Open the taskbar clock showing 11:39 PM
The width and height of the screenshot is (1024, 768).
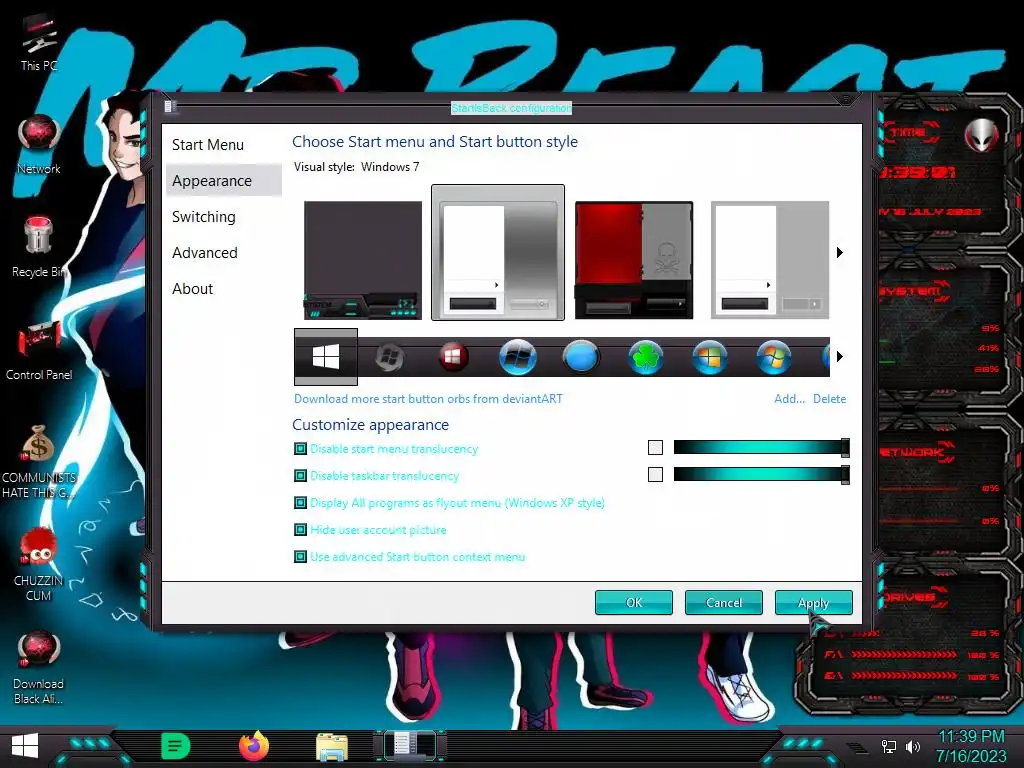click(971, 746)
